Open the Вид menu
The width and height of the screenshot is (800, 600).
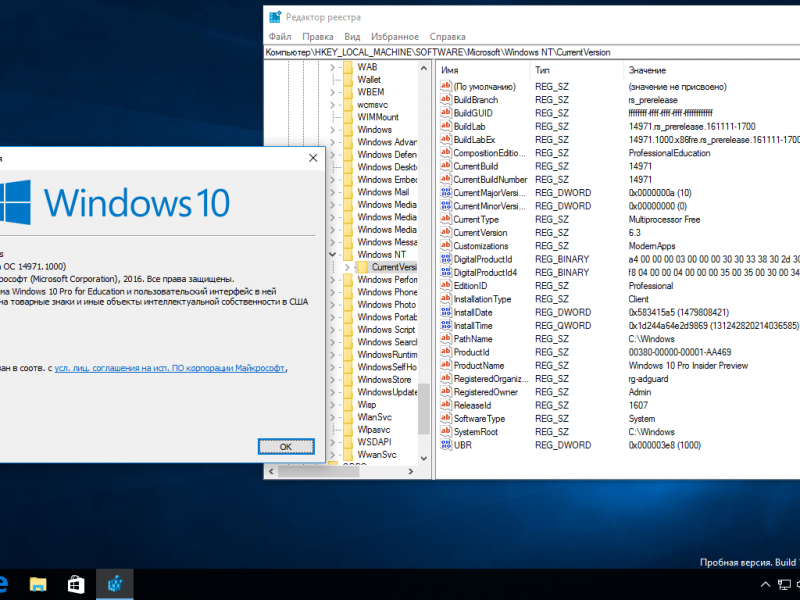352,37
